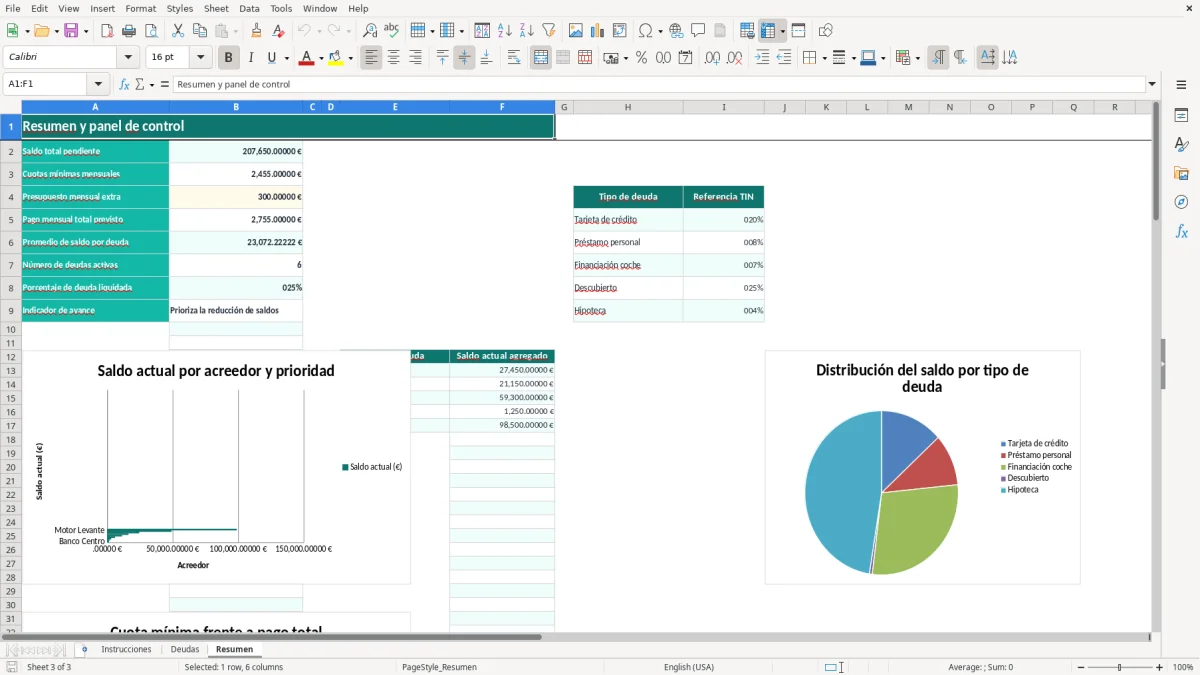Click column header H
1200x675 pixels.
[628, 107]
